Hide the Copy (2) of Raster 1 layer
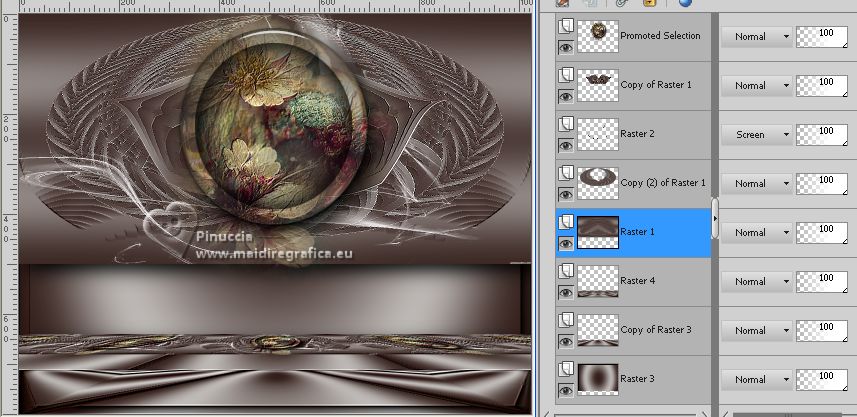Image resolution: width=857 pixels, height=417 pixels. (566, 194)
